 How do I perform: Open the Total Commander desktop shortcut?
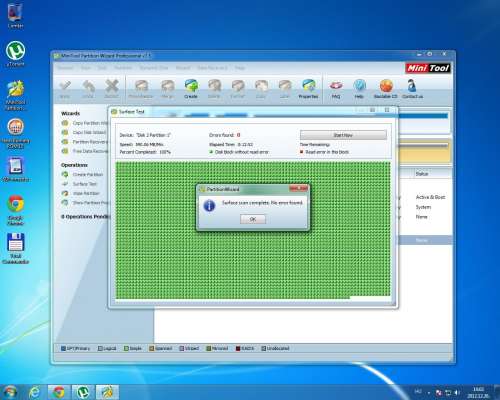tap(15, 248)
